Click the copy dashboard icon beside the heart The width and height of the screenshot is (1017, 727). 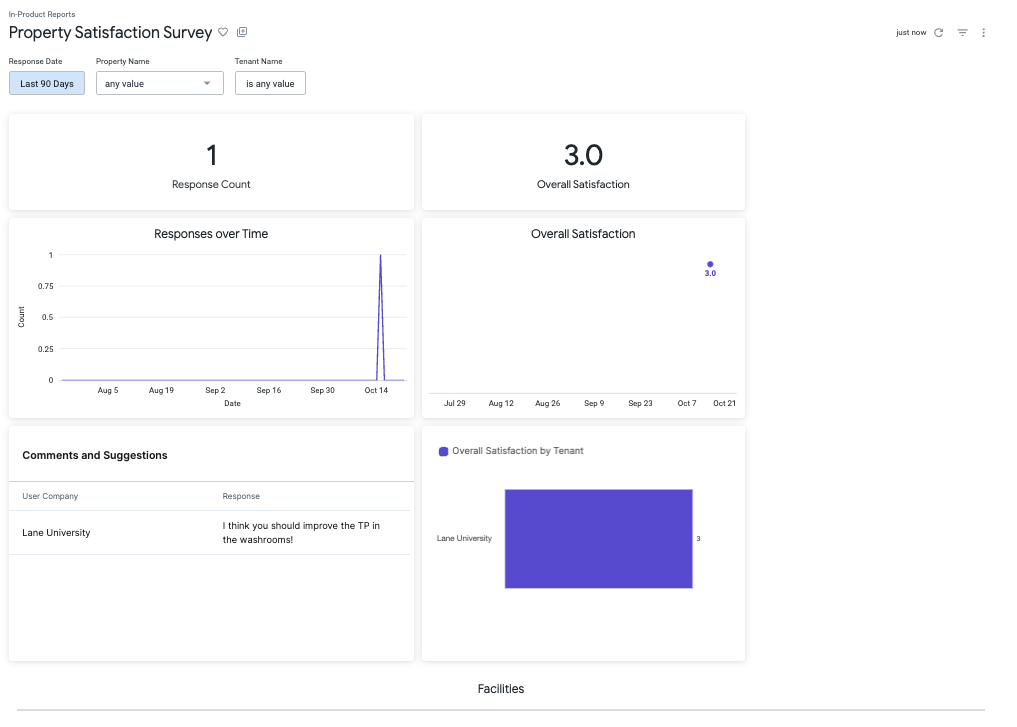tap(241, 32)
